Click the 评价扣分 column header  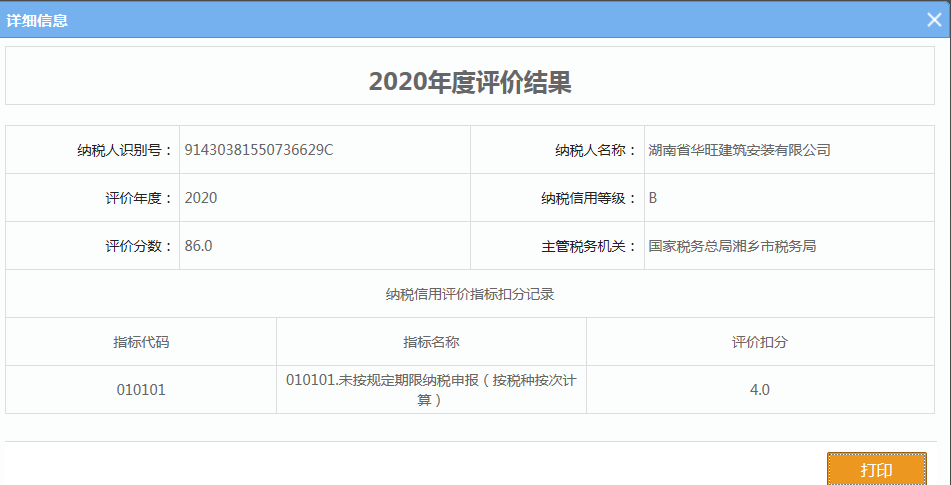(760, 342)
